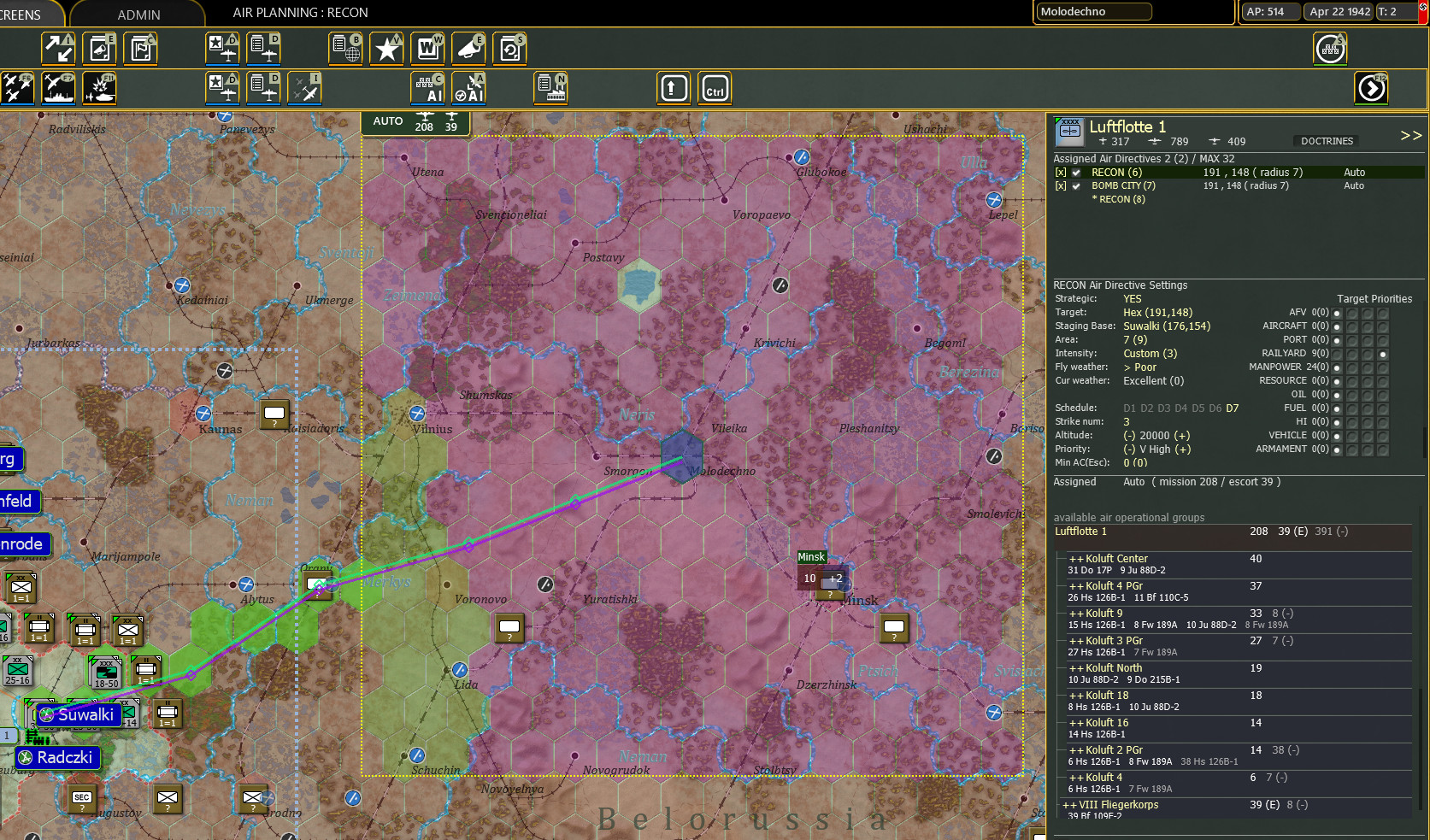Expand the VIII Fliegerkorps group
Viewport: 1430px width, 840px height.
tap(1069, 805)
